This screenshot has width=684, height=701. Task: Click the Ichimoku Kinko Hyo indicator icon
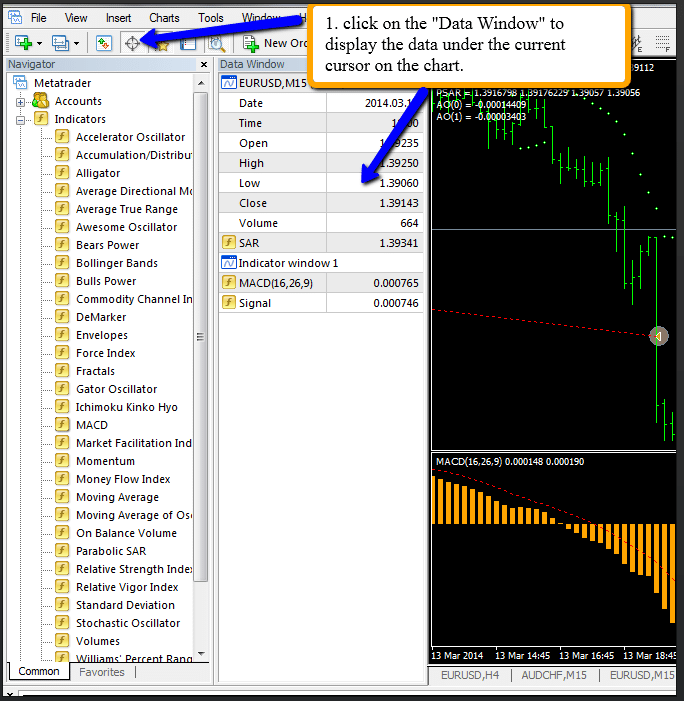tap(62, 406)
